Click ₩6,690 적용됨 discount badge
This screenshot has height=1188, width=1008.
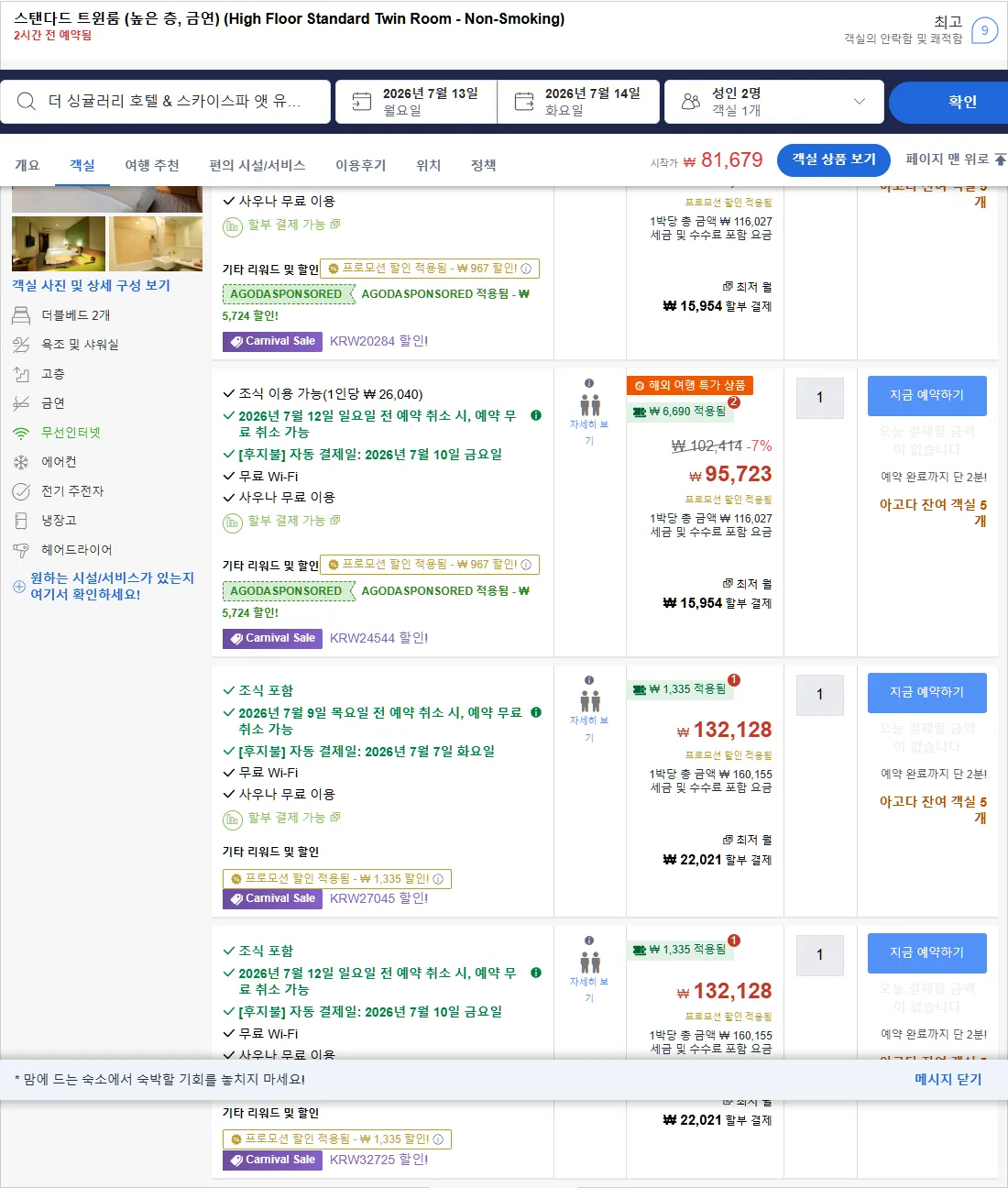coord(679,412)
